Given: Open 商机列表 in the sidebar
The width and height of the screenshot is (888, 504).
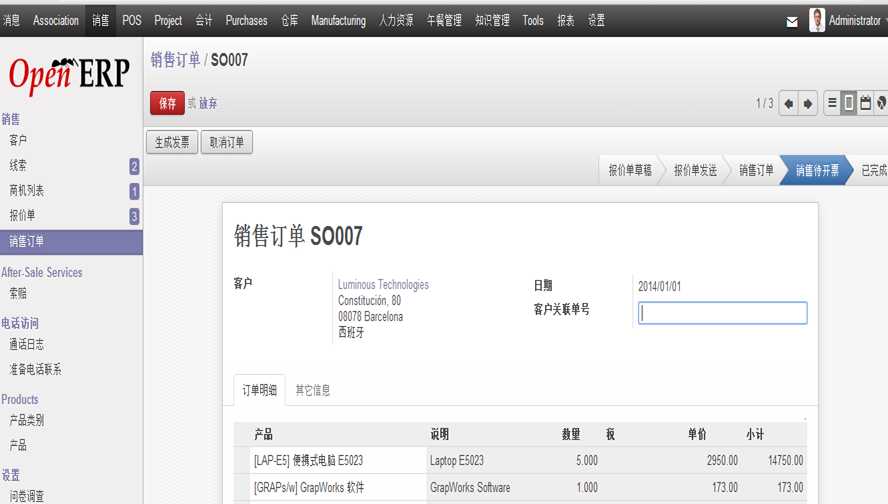Looking at the screenshot, I should [26, 190].
